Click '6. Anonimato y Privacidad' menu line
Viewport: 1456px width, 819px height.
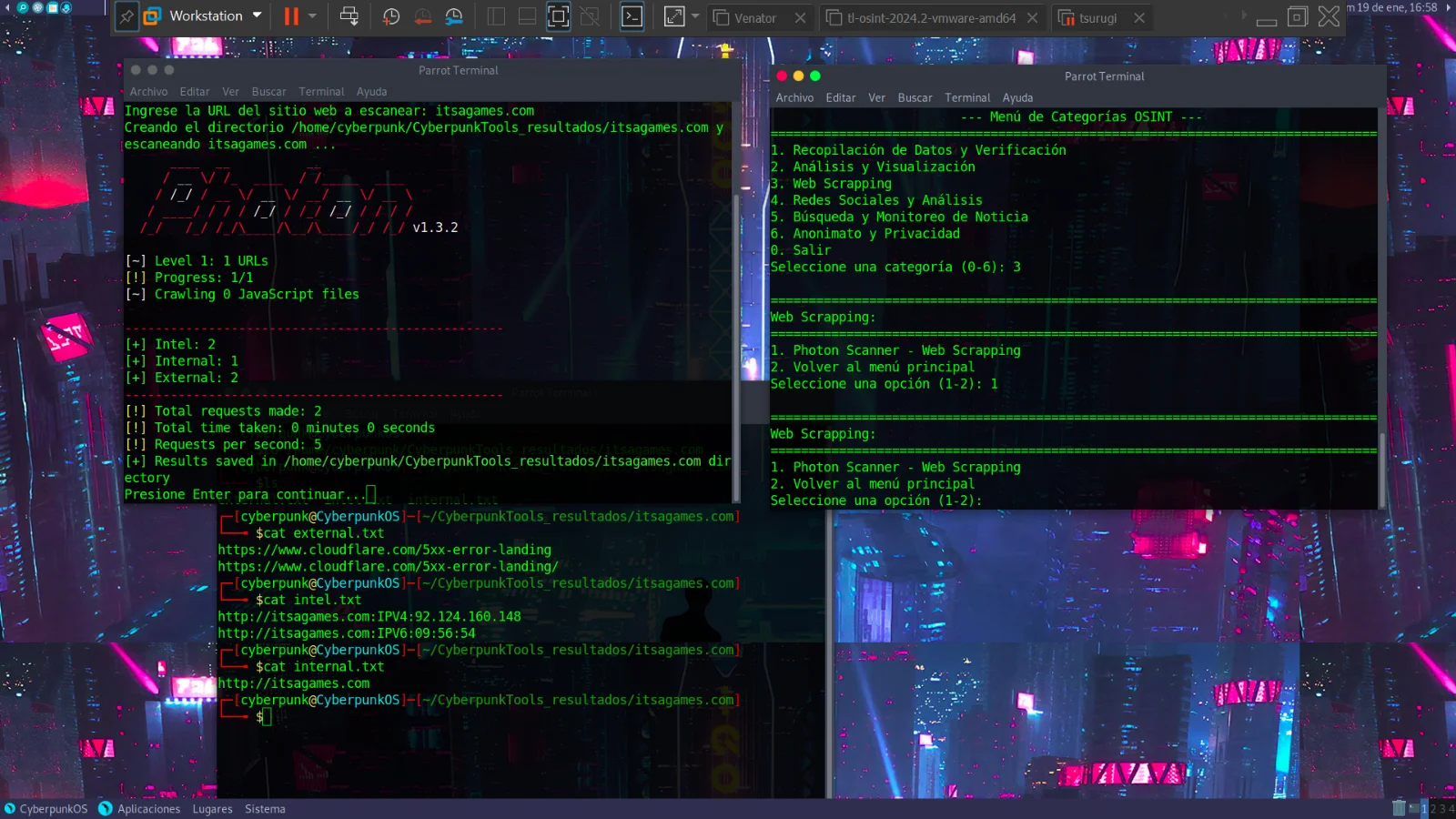click(x=864, y=234)
